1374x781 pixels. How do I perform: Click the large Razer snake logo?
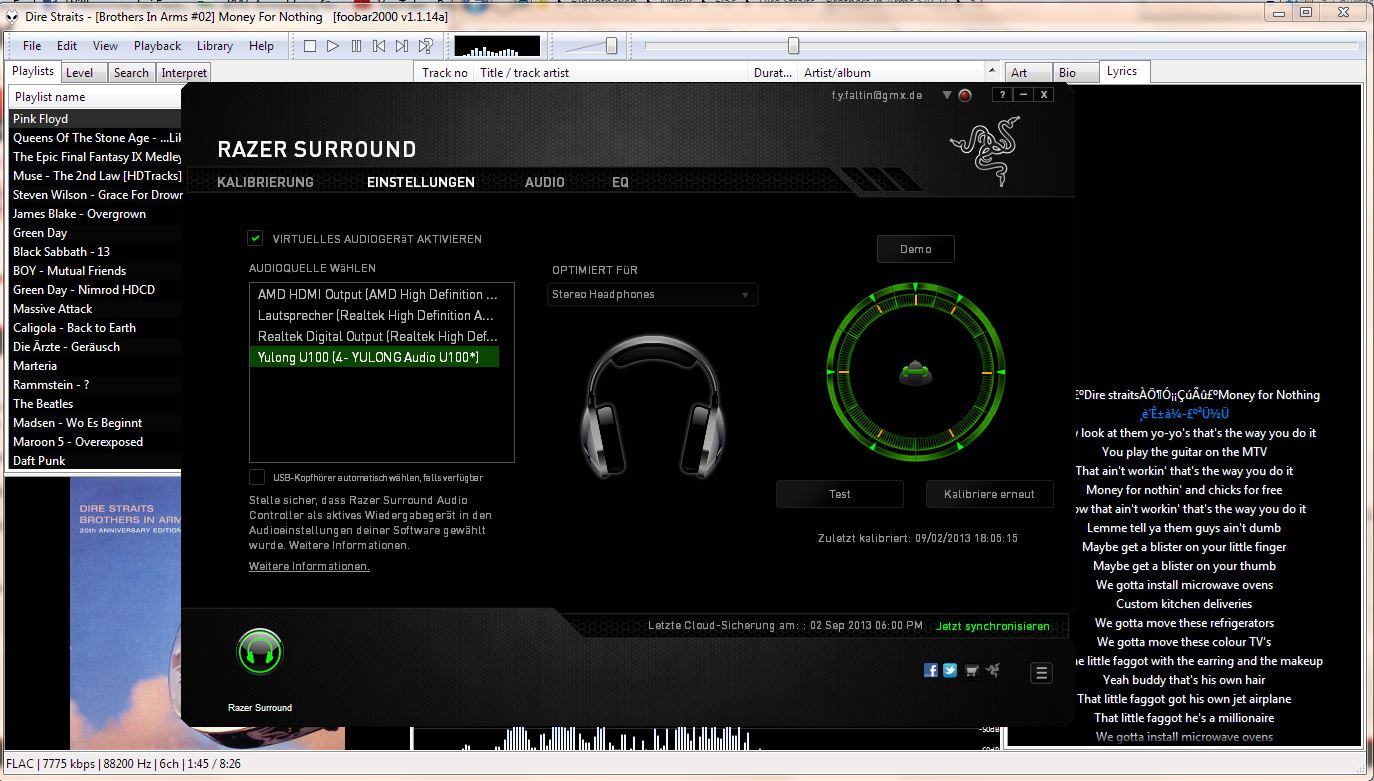tap(984, 151)
